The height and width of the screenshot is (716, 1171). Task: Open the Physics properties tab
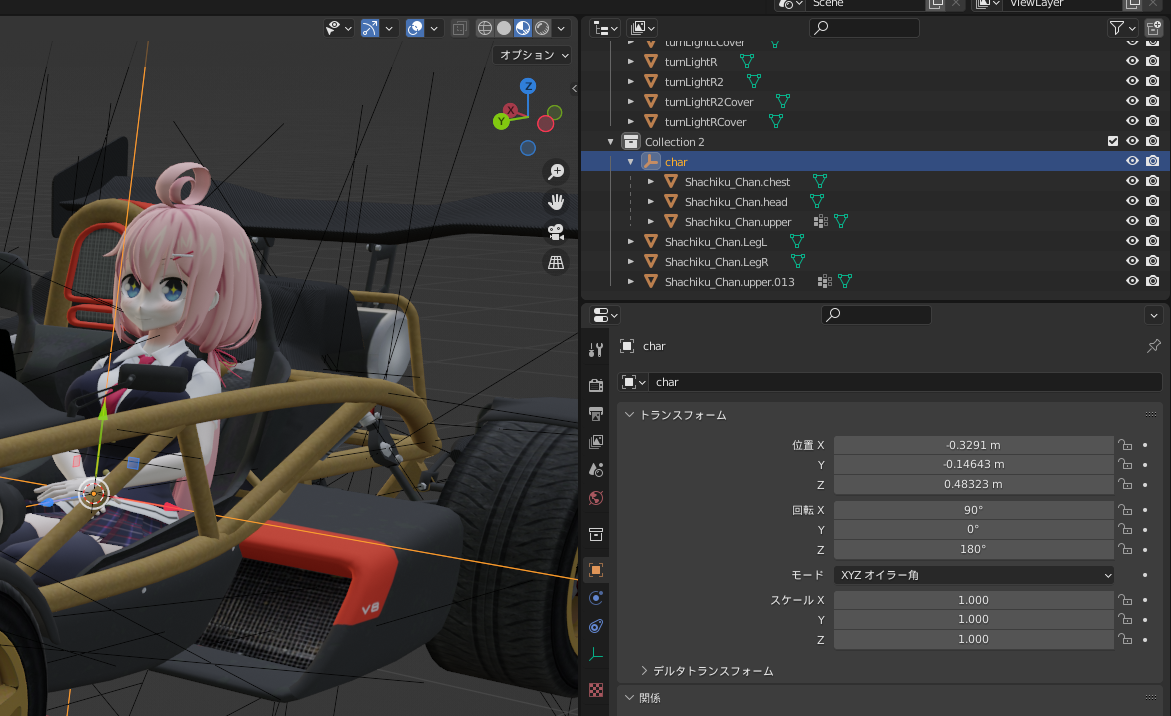click(x=596, y=598)
